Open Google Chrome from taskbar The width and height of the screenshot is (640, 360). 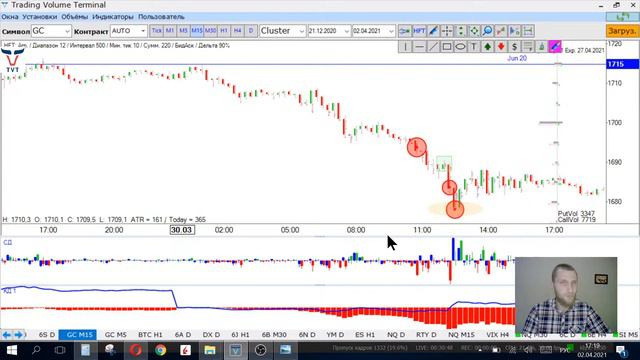160,350
